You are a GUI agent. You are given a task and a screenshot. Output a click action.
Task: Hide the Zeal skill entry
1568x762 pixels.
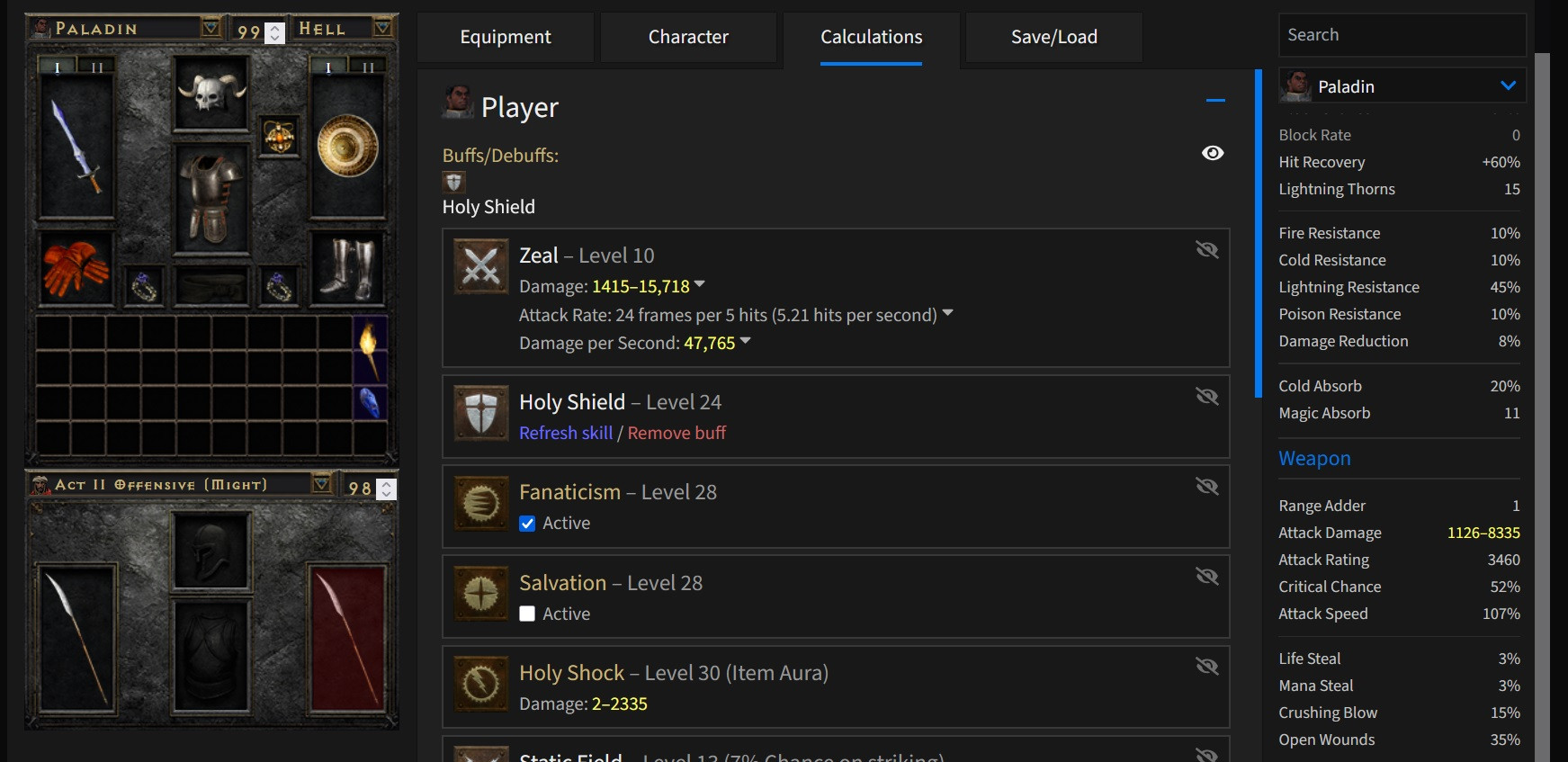(x=1206, y=249)
